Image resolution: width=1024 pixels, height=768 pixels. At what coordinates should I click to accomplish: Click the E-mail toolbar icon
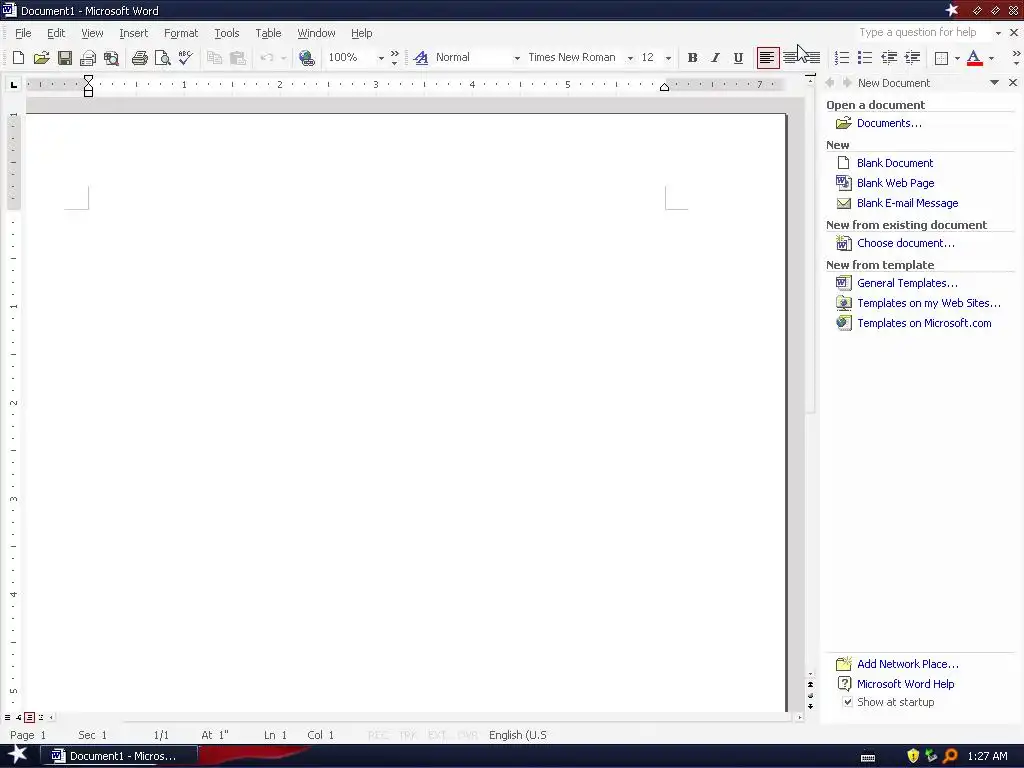tap(88, 57)
